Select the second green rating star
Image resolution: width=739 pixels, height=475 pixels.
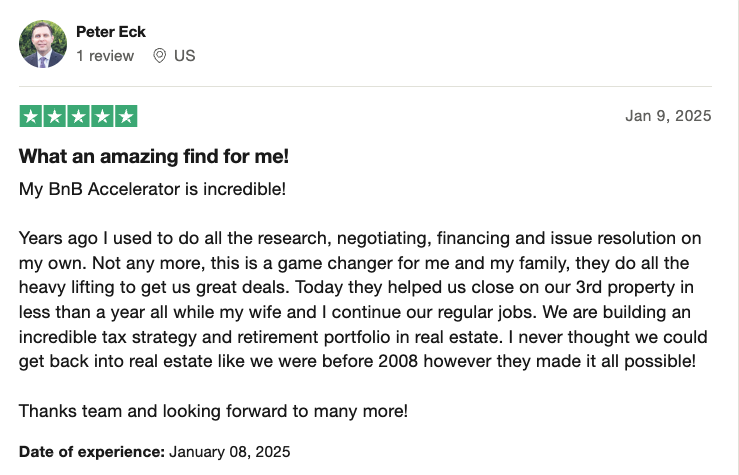click(54, 116)
